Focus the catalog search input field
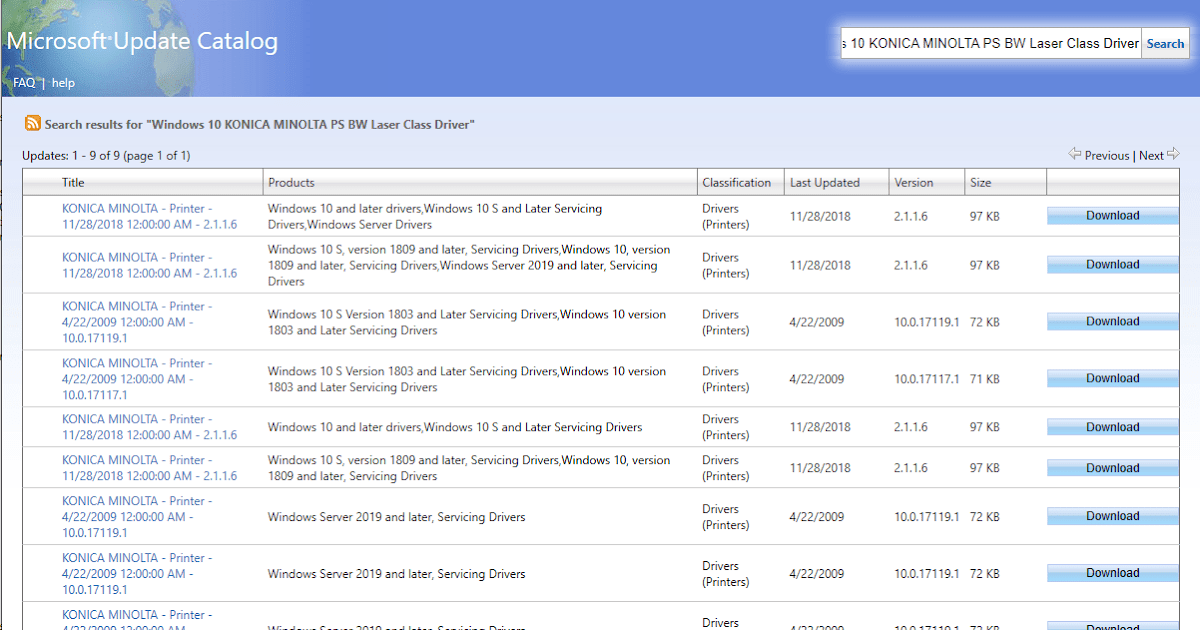This screenshot has height=630, width=1200. [x=990, y=43]
